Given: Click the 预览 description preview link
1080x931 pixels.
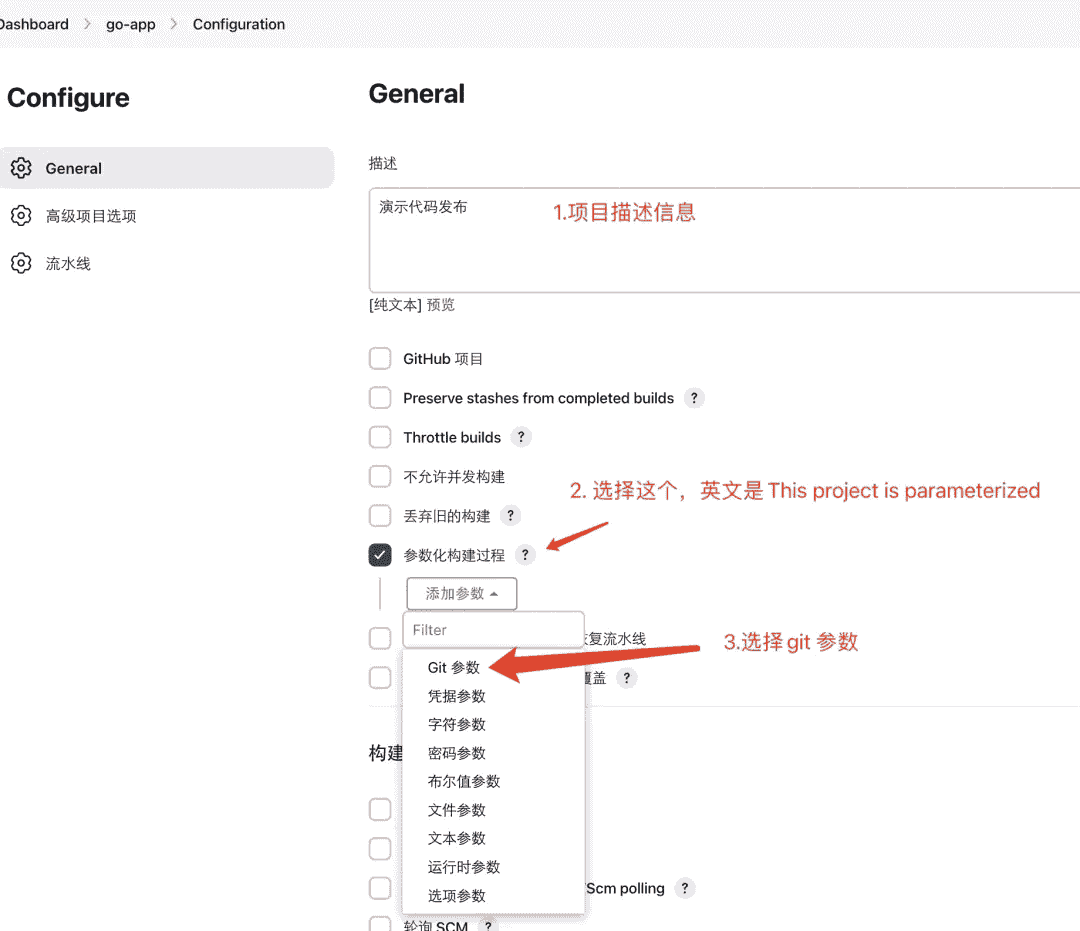Looking at the screenshot, I should tap(441, 305).
